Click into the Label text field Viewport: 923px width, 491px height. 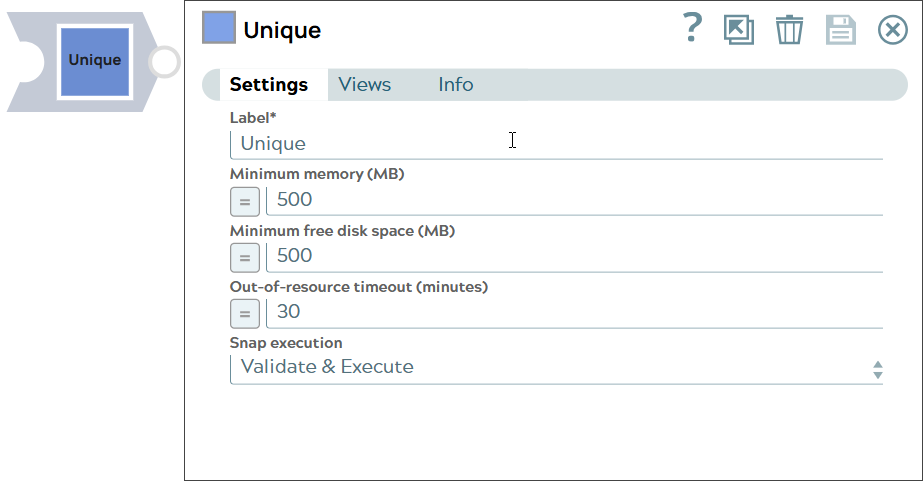(556, 144)
